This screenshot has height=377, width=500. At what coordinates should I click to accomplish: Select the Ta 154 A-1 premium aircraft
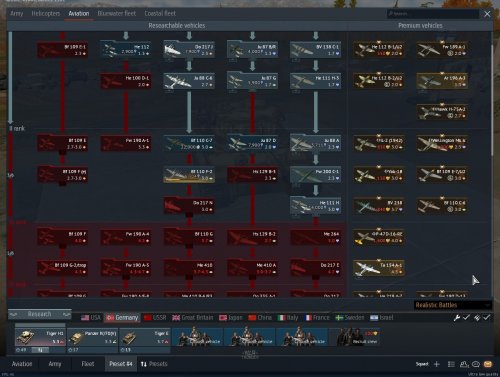379,268
